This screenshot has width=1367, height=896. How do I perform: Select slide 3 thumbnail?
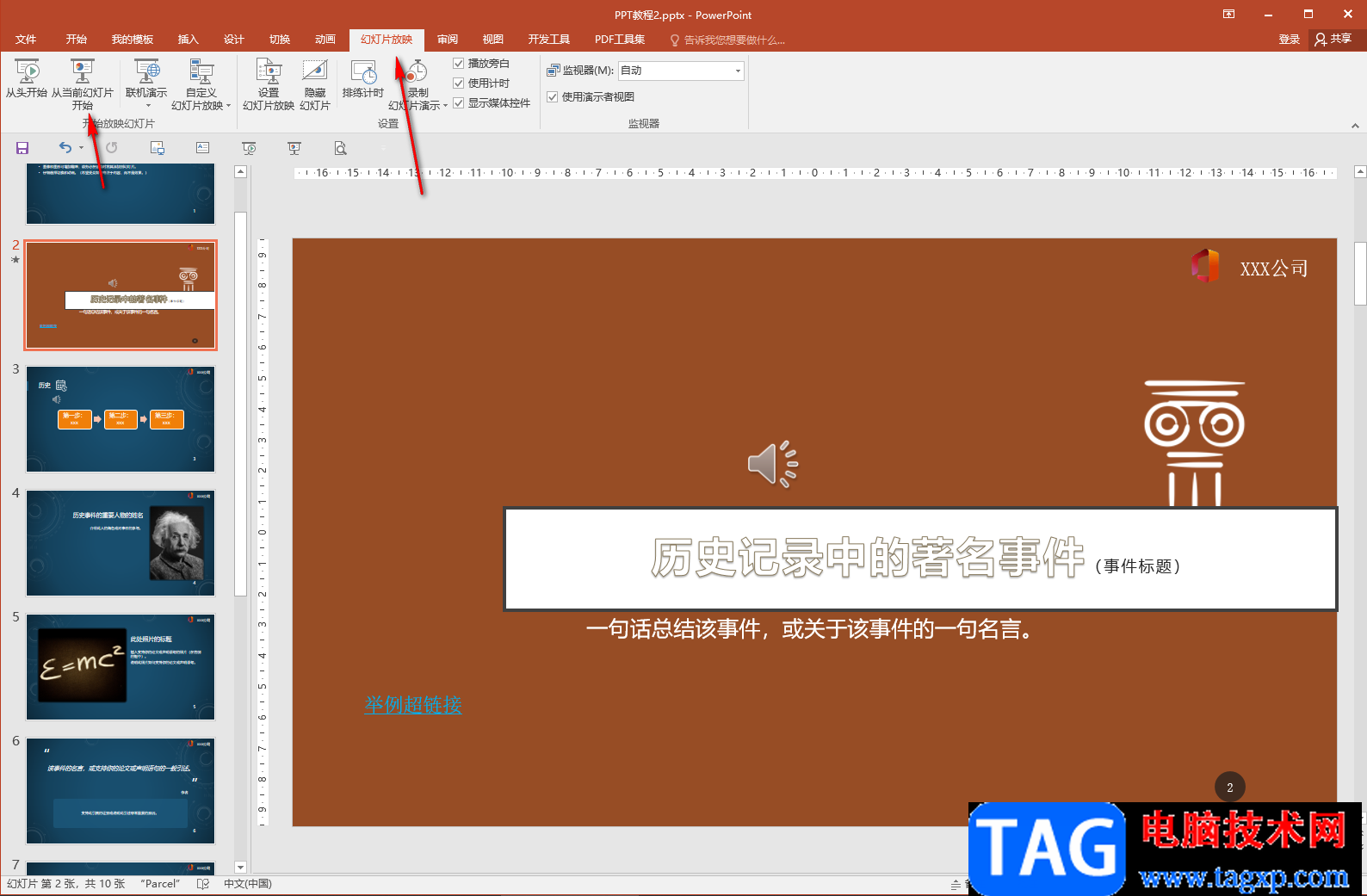click(121, 419)
